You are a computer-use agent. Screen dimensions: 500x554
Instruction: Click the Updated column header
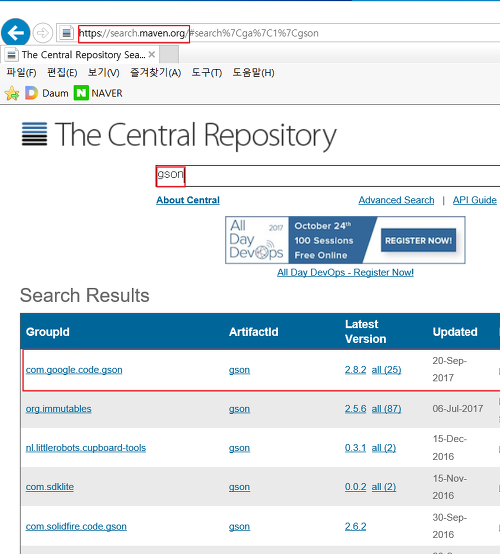(x=455, y=332)
